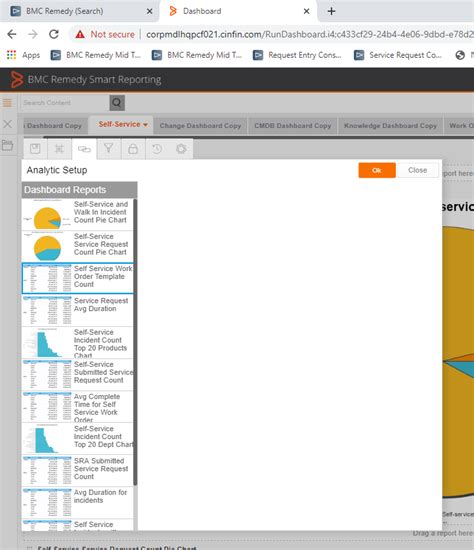Viewport: 474px width, 550px height.
Task: Select Self-Service Incident Count Top 20 Dept Chart
Action: click(78, 439)
